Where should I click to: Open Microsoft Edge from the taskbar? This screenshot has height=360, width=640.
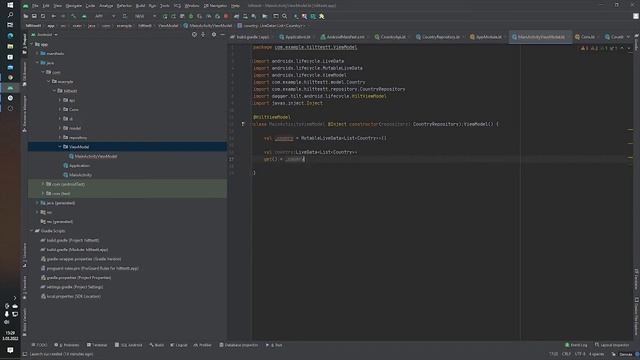coord(10,36)
